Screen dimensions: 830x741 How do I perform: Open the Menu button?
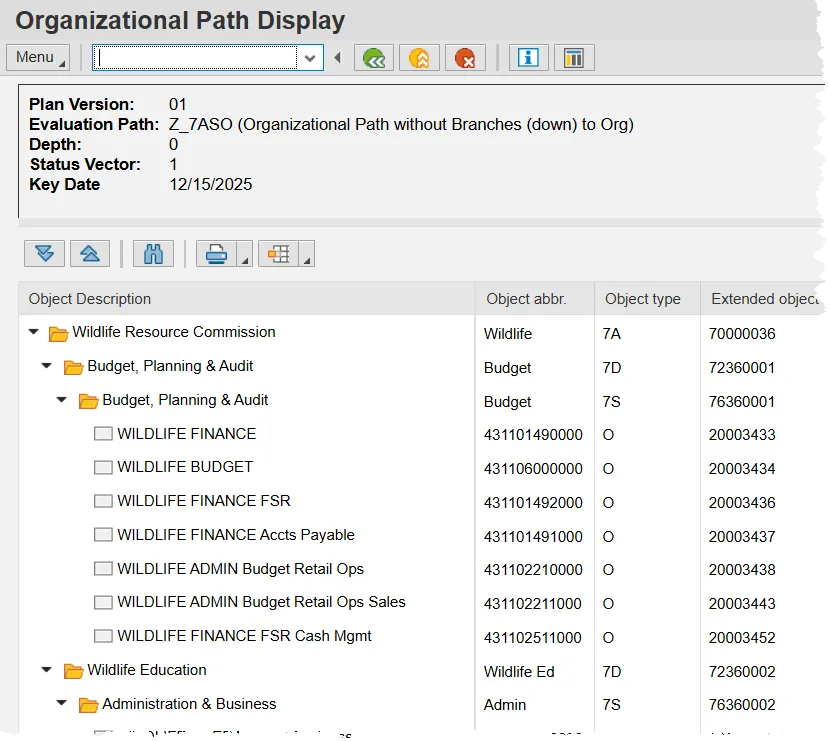[38, 57]
